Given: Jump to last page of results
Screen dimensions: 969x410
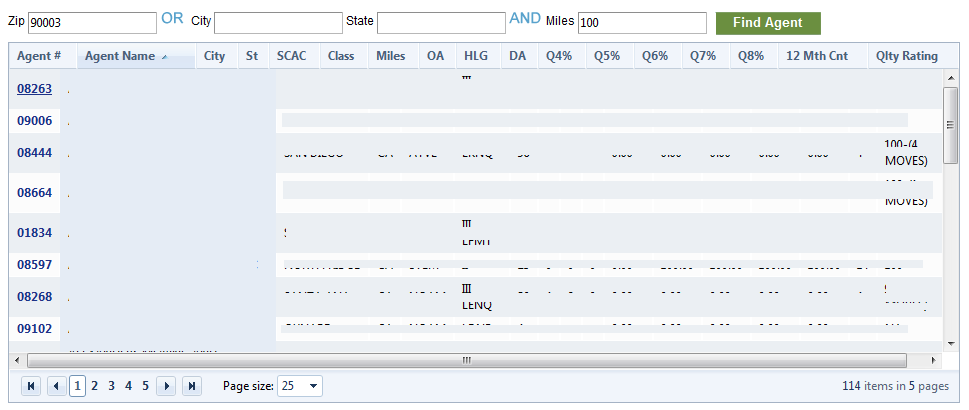Looking at the screenshot, I should [x=192, y=387].
